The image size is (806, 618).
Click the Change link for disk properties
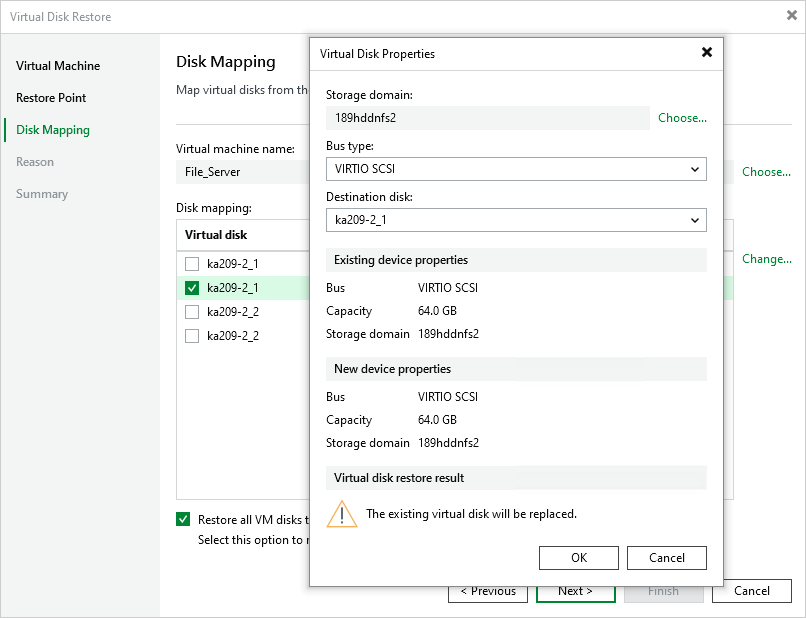766,259
